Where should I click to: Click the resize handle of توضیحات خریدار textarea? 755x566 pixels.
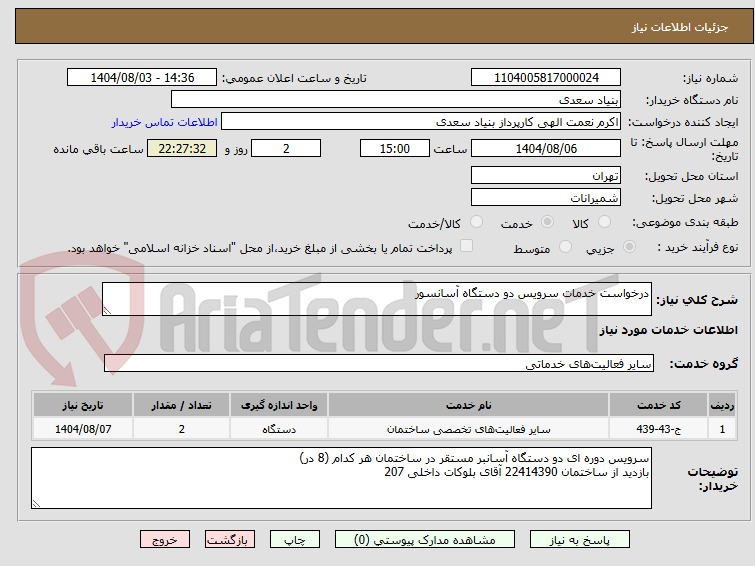tap(37, 503)
